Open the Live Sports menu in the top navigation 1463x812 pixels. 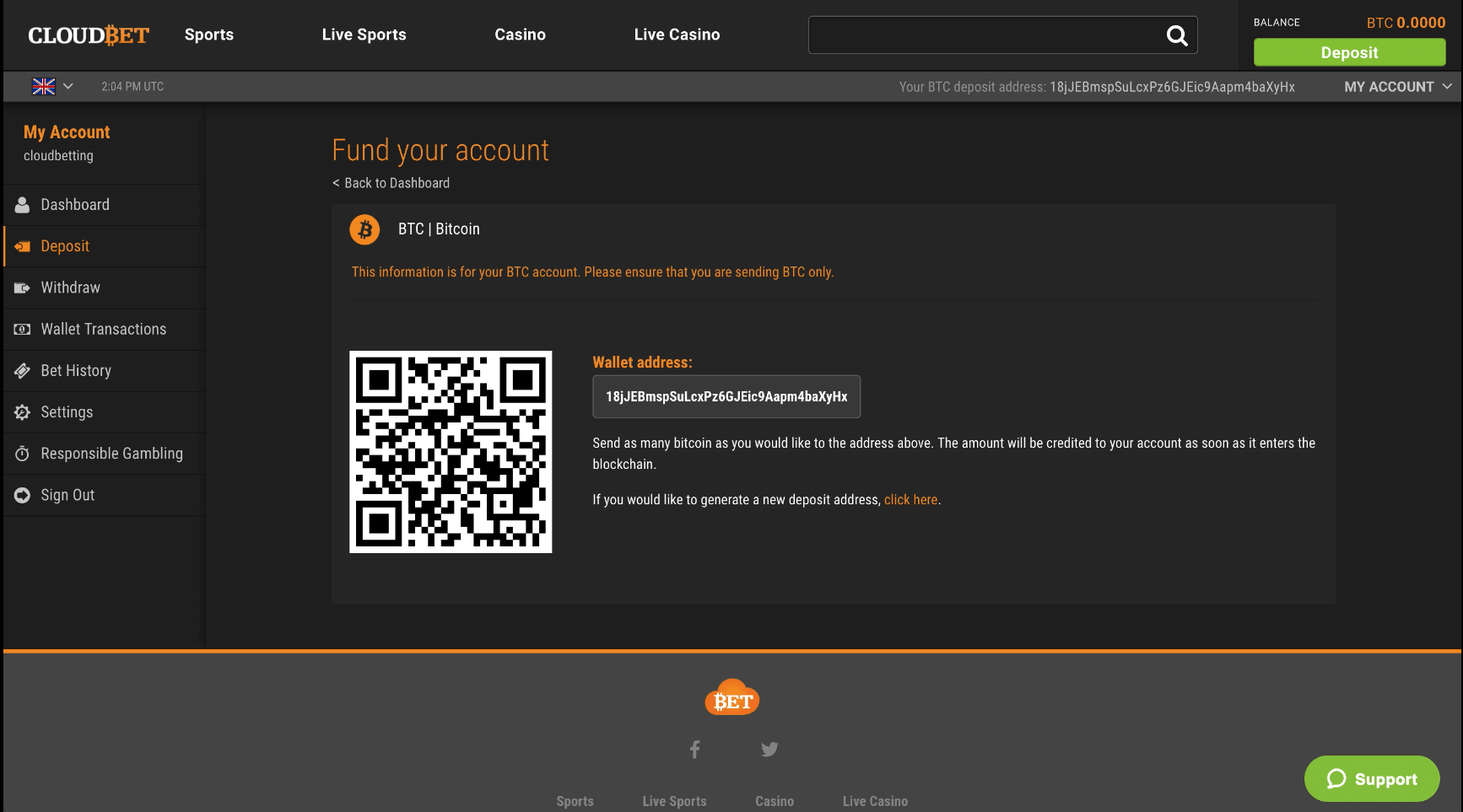[x=364, y=35]
